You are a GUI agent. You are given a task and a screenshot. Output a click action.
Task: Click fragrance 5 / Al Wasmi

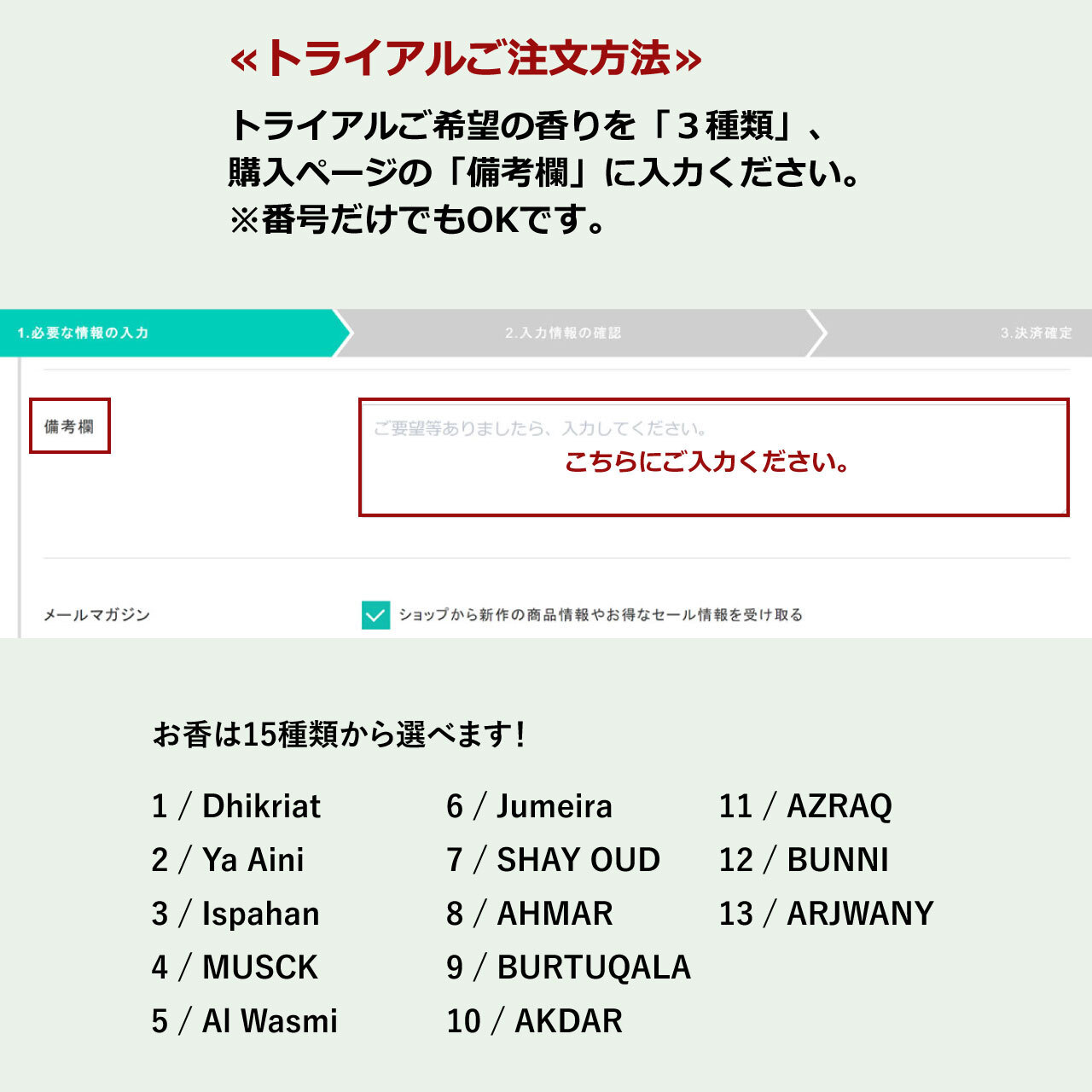245,1021
